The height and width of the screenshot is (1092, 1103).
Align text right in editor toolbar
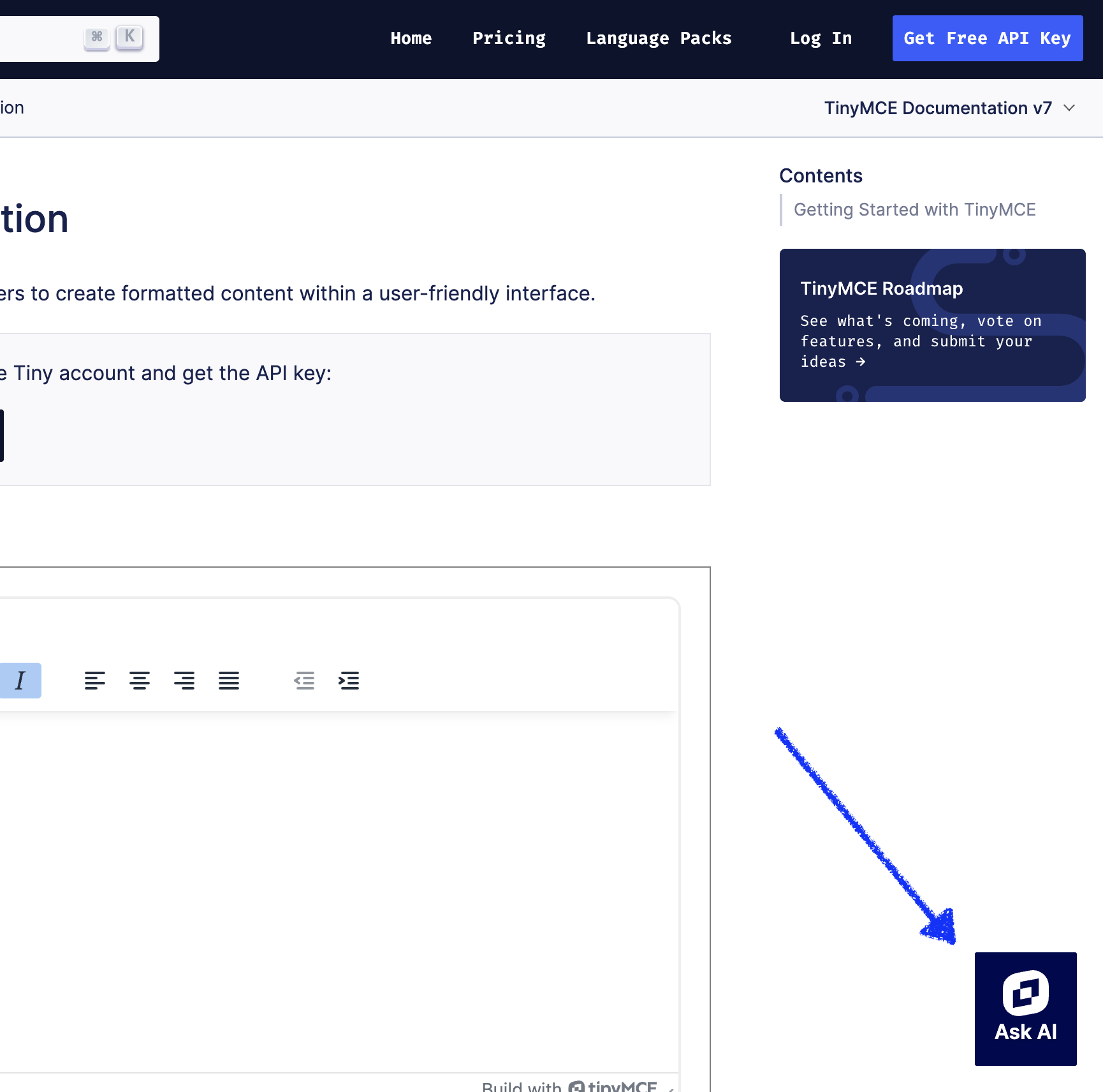coord(184,681)
